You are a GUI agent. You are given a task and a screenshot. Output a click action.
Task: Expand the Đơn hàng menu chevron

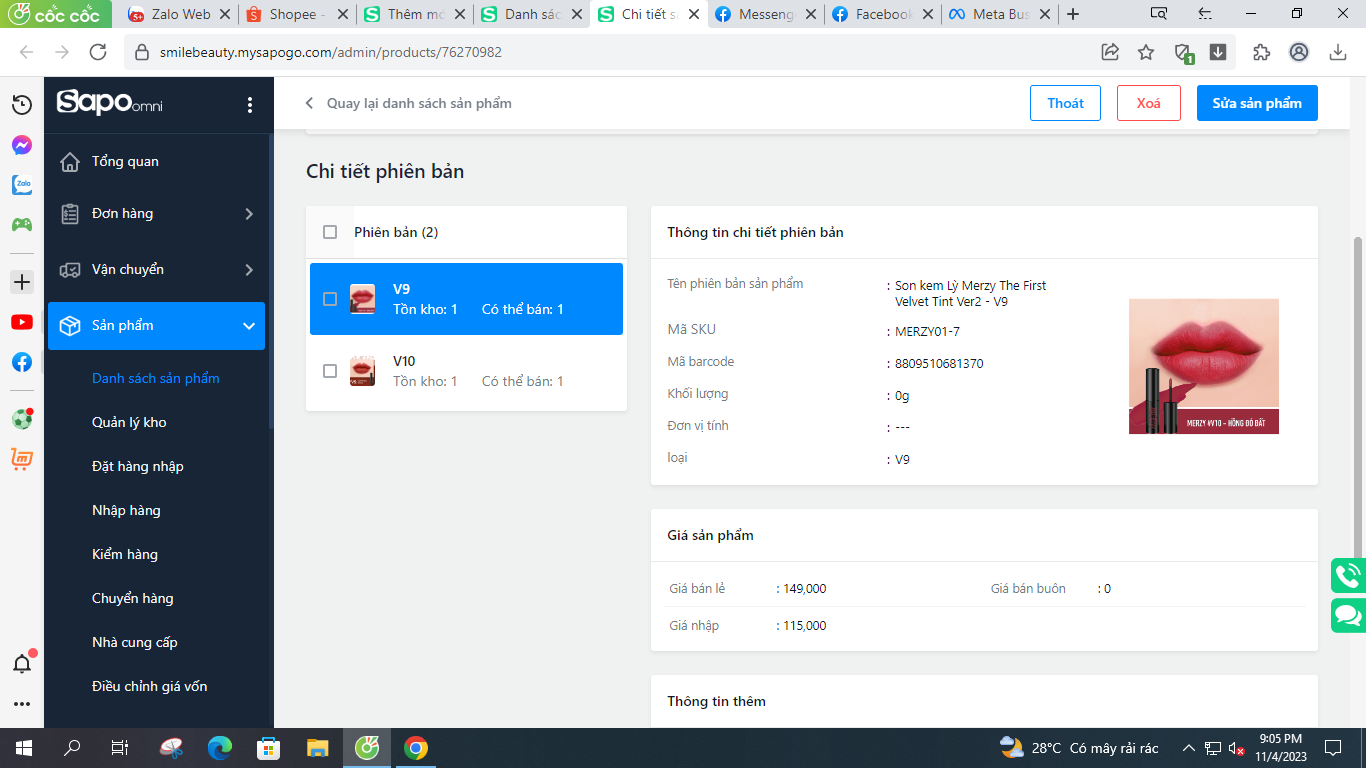(249, 214)
